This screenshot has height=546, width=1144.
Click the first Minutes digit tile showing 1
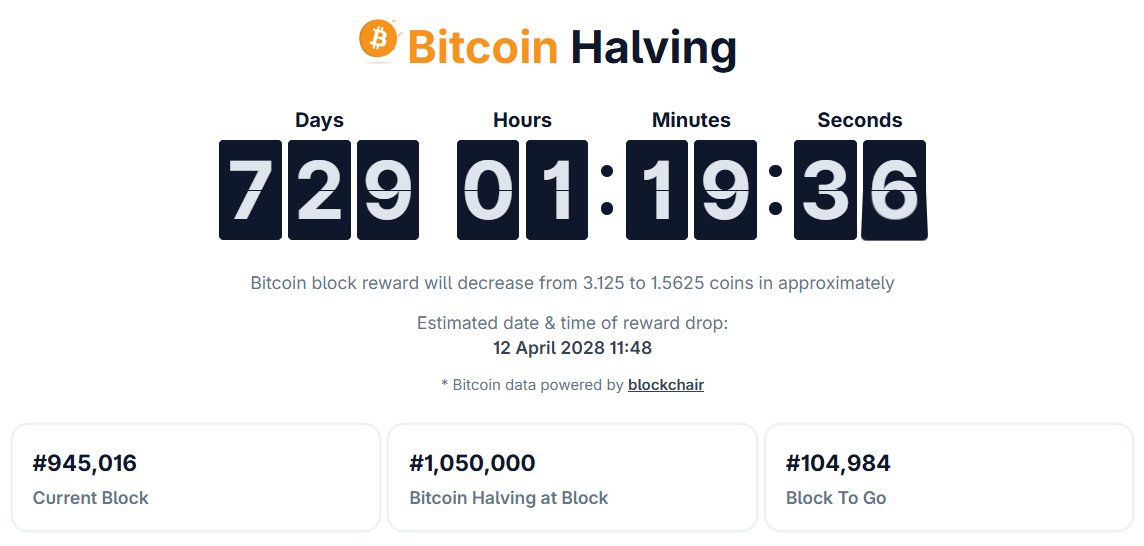pyautogui.click(x=657, y=190)
